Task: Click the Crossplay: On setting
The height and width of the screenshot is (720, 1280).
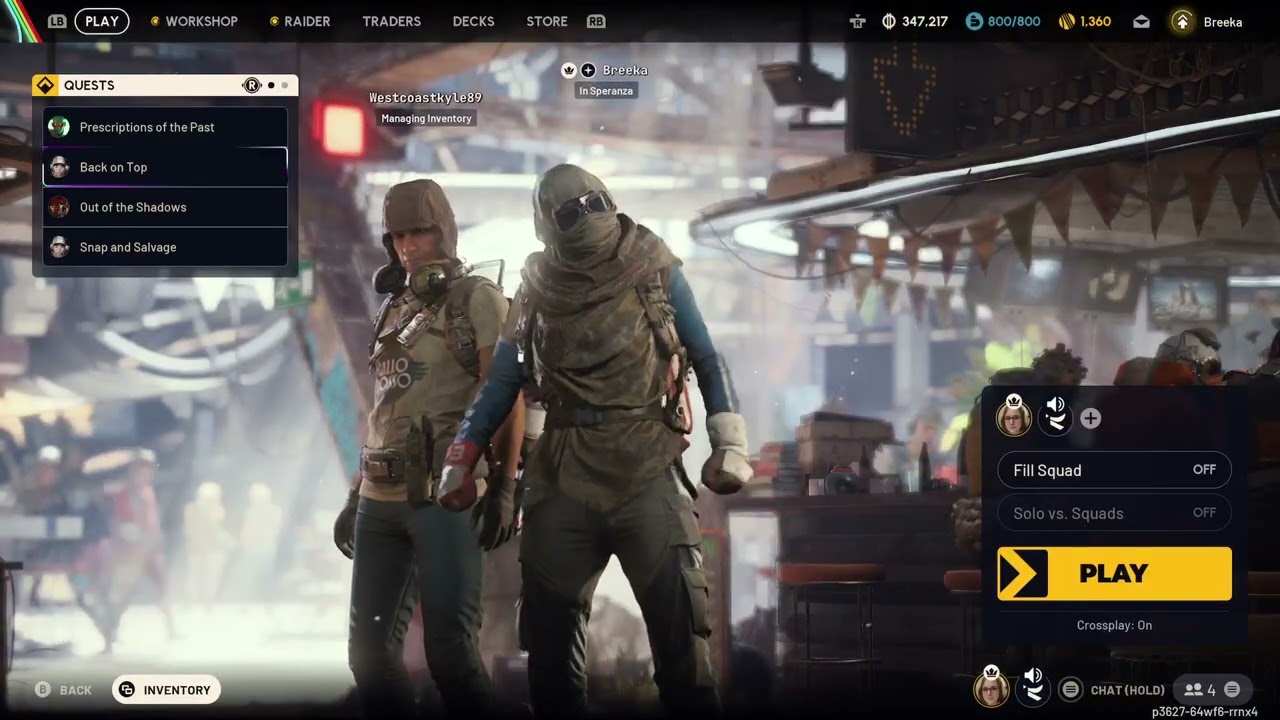Action: tap(1114, 625)
